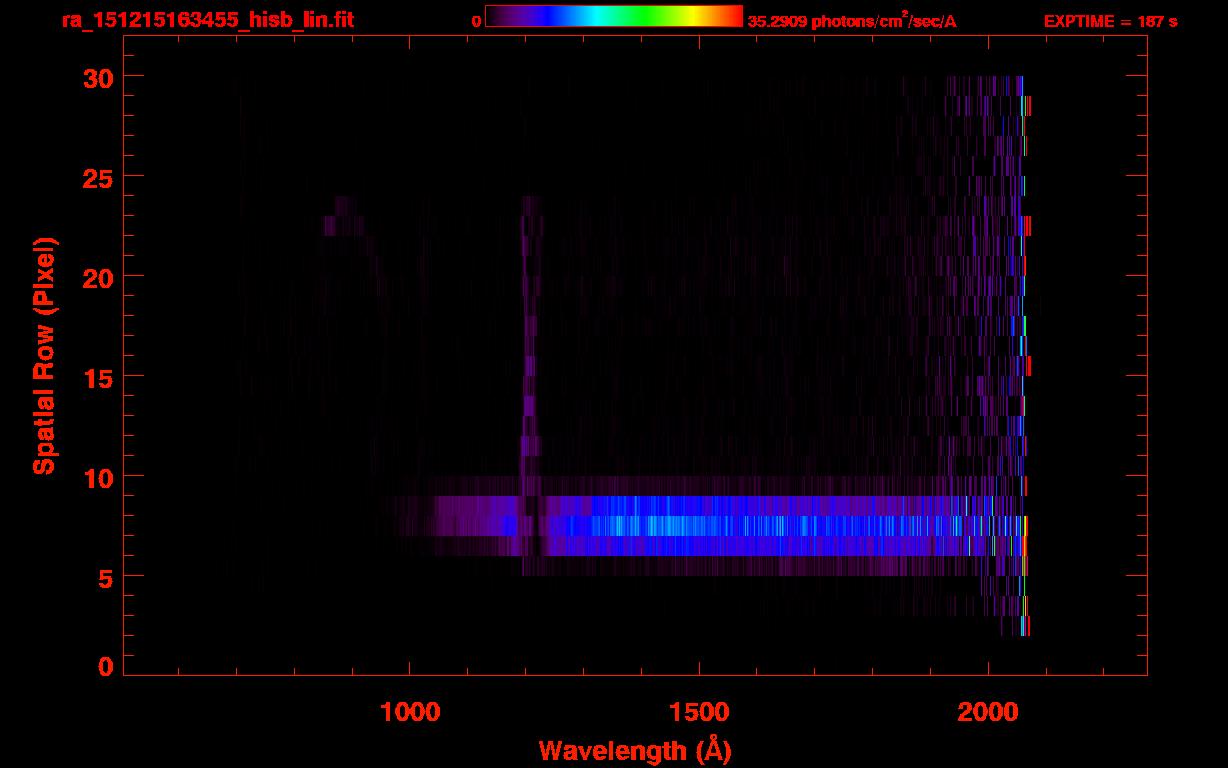This screenshot has width=1228, height=768.
Task: Click the curved faint feature near row 23
Action: [355, 245]
